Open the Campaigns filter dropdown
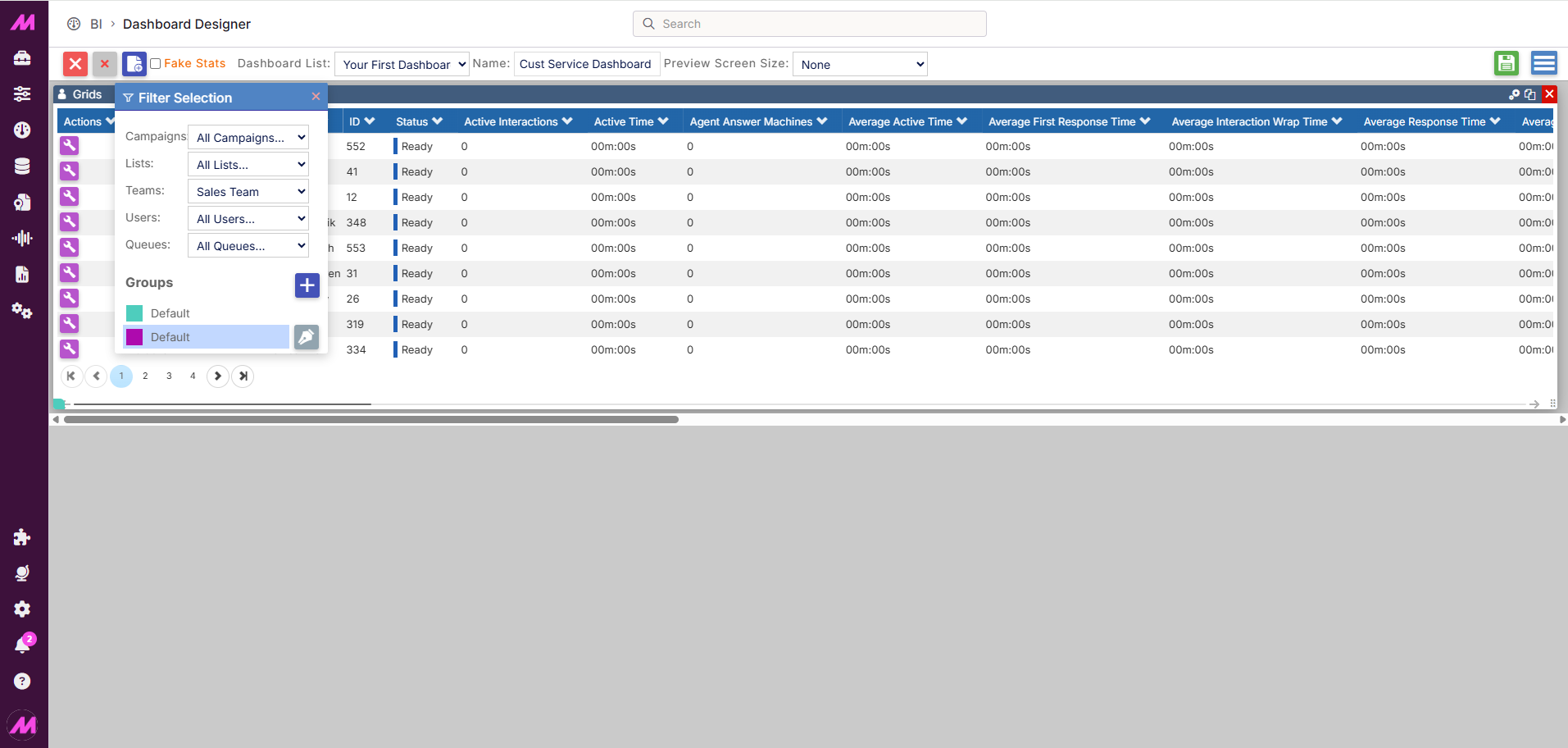Screen dimensions: 1568x748 [248, 137]
